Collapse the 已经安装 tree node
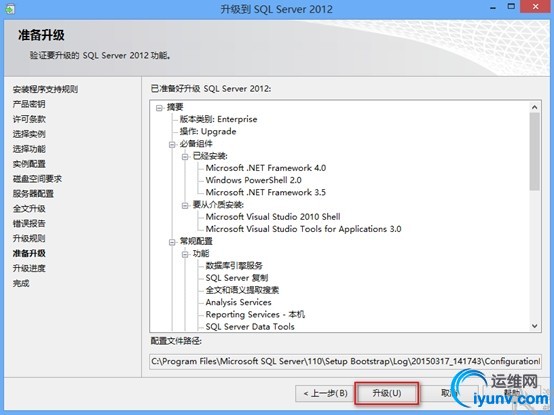This screenshot has height=415, width=554. 185,156
